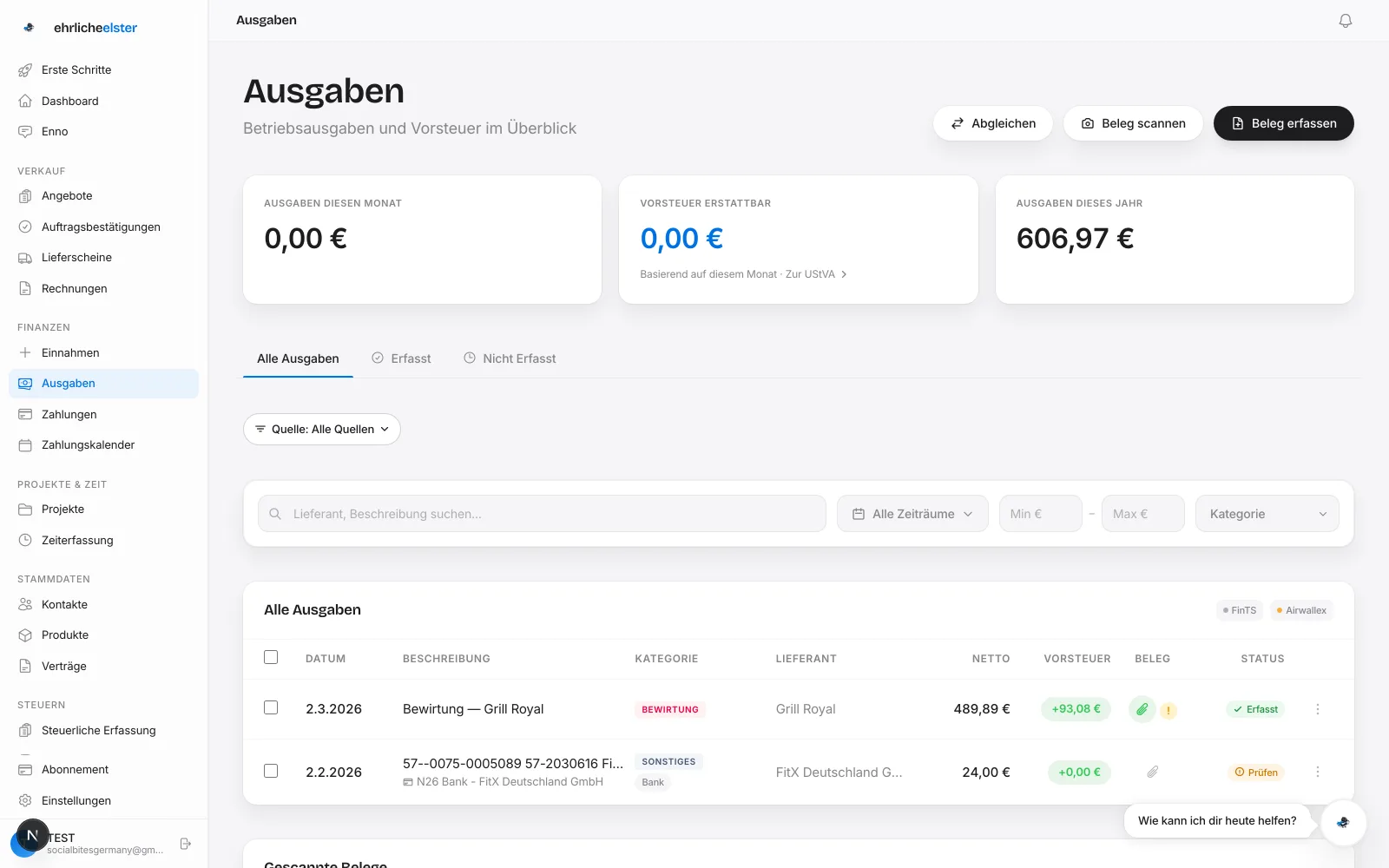Click the Steuerliche Erfassung icon
The height and width of the screenshot is (868, 1389).
point(25,730)
